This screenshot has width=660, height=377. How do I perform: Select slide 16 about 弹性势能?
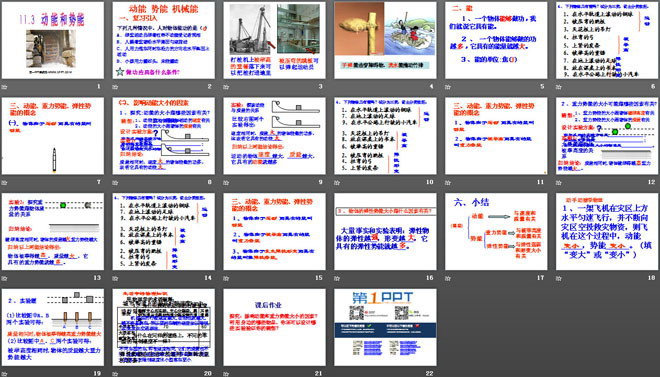tap(385, 231)
